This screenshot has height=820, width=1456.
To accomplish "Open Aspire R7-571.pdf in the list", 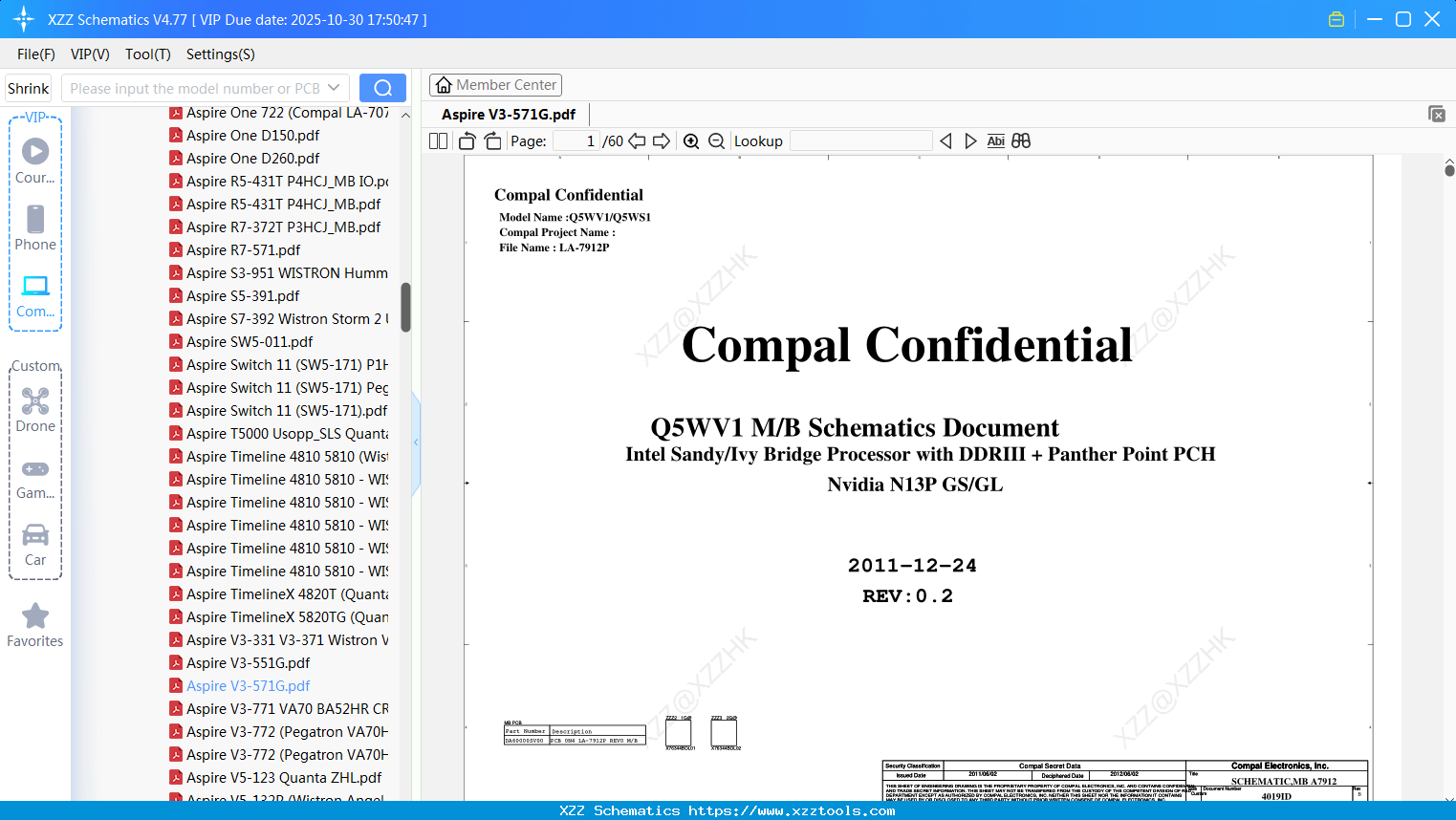I will click(x=244, y=250).
